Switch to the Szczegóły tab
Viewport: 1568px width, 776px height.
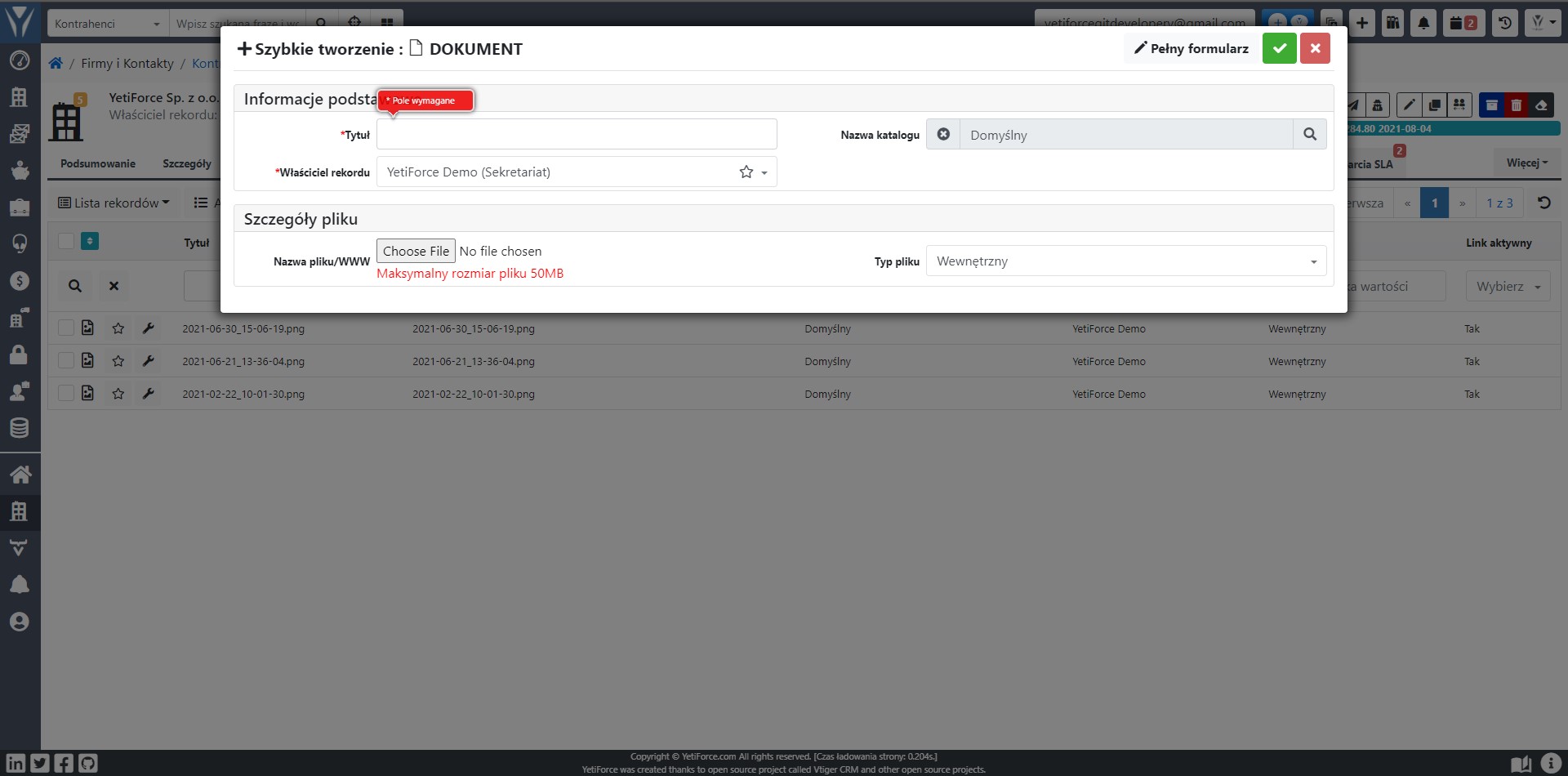187,163
